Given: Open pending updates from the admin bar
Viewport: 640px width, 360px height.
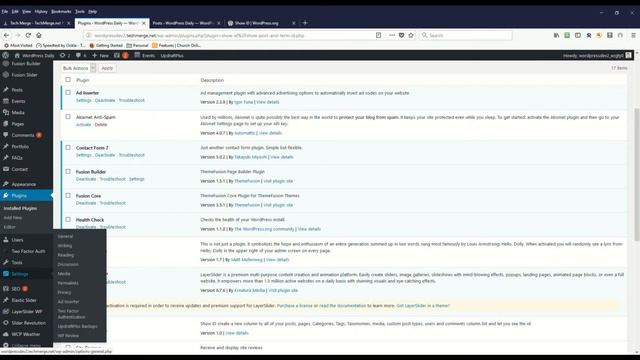Looking at the screenshot, I should [x=65, y=56].
